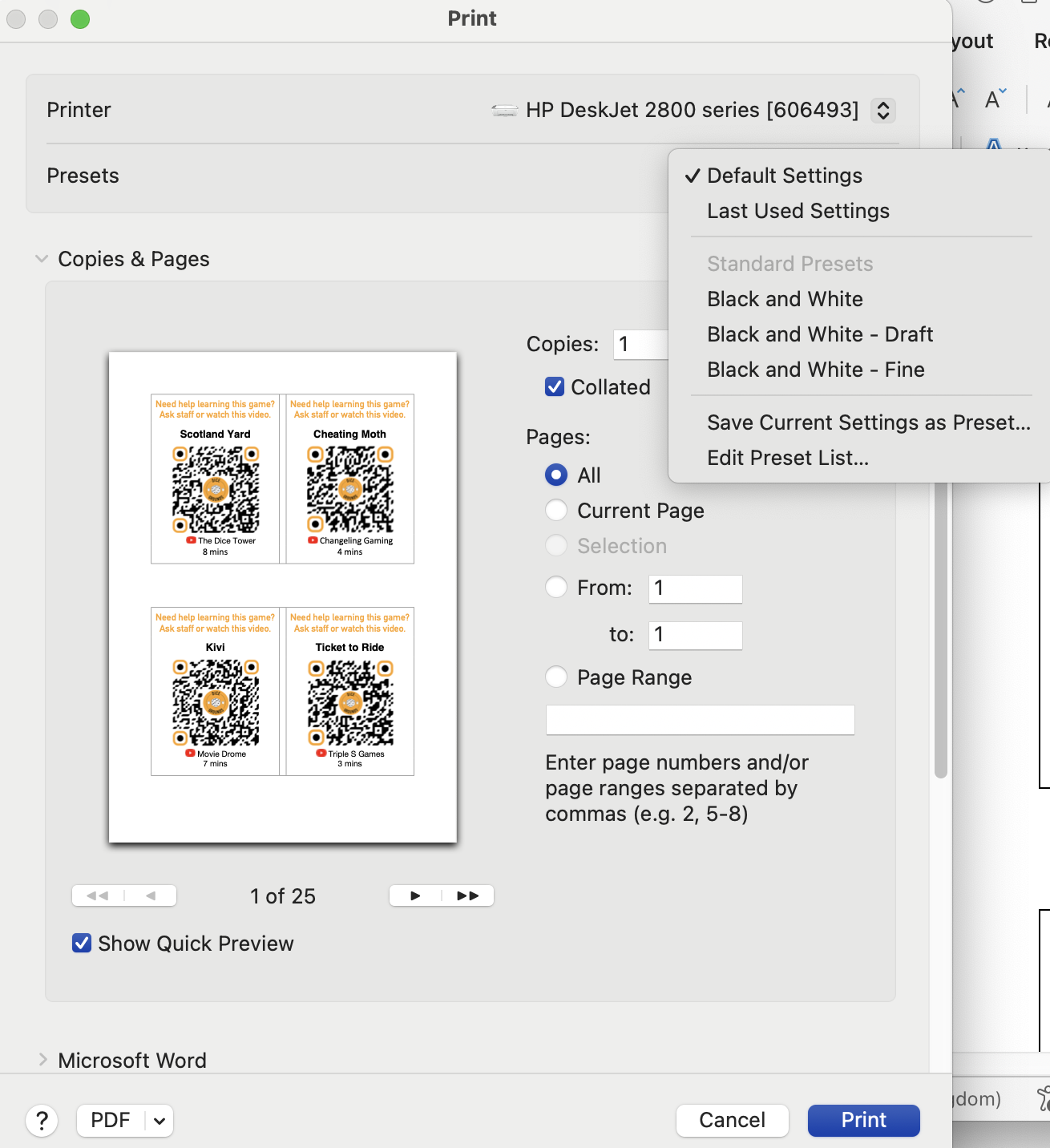Screen dimensions: 1050x1148
Task: Click the print preview page thumbnail
Action: point(283,597)
